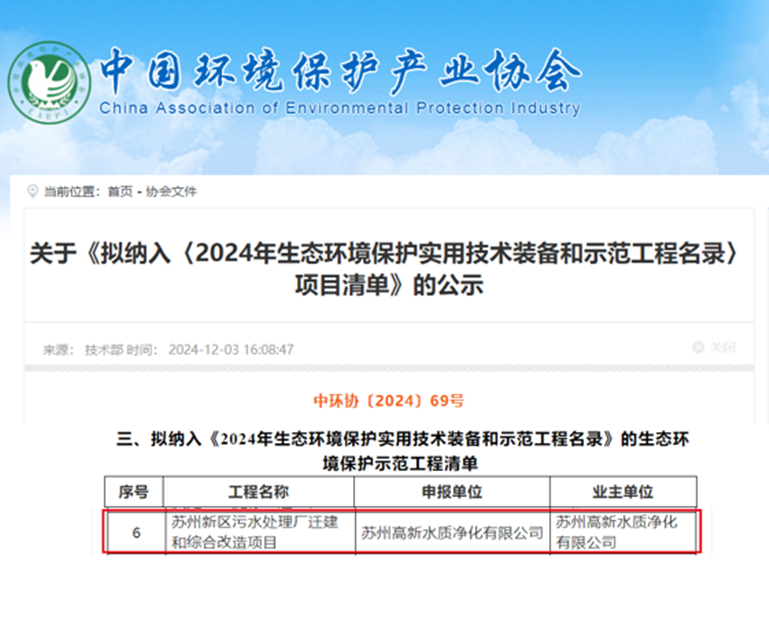The image size is (769, 631).
Task: Select the row number 6 cell
Action: point(135,532)
